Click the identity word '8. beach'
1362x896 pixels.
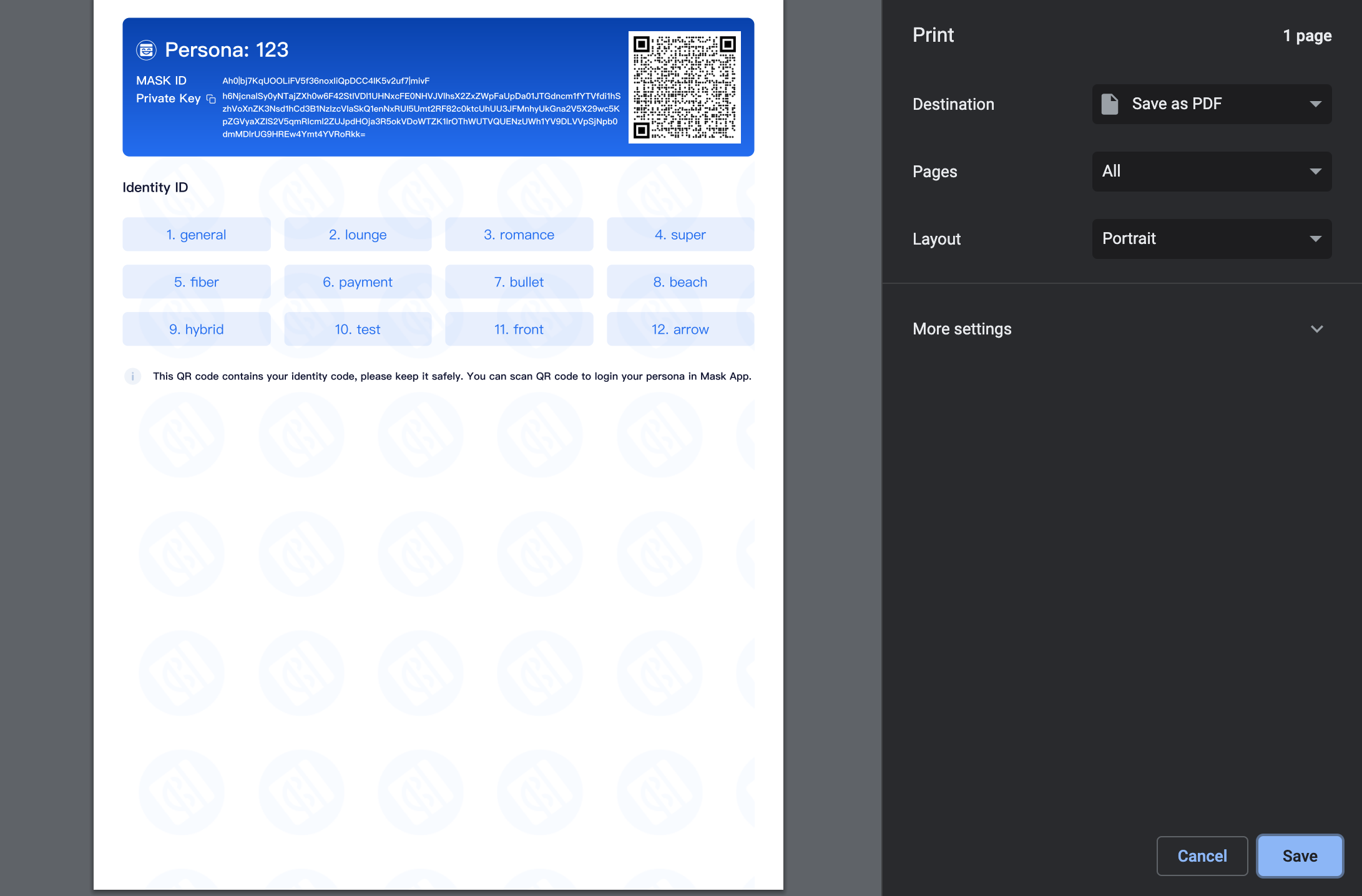pyautogui.click(x=680, y=282)
